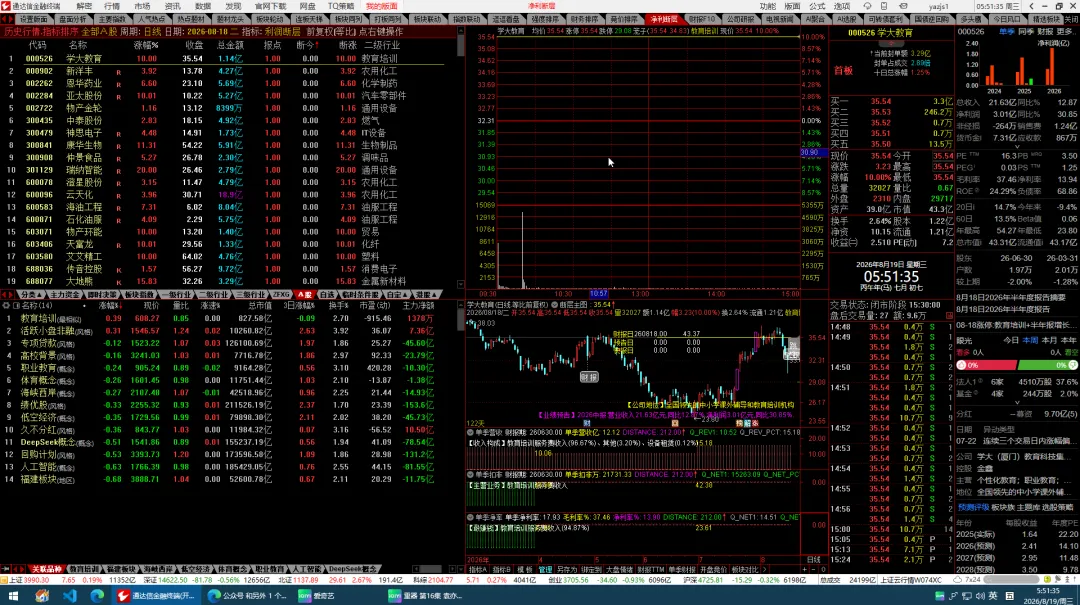
Task: Select 本周 fund flow period
Action: [1030, 340]
